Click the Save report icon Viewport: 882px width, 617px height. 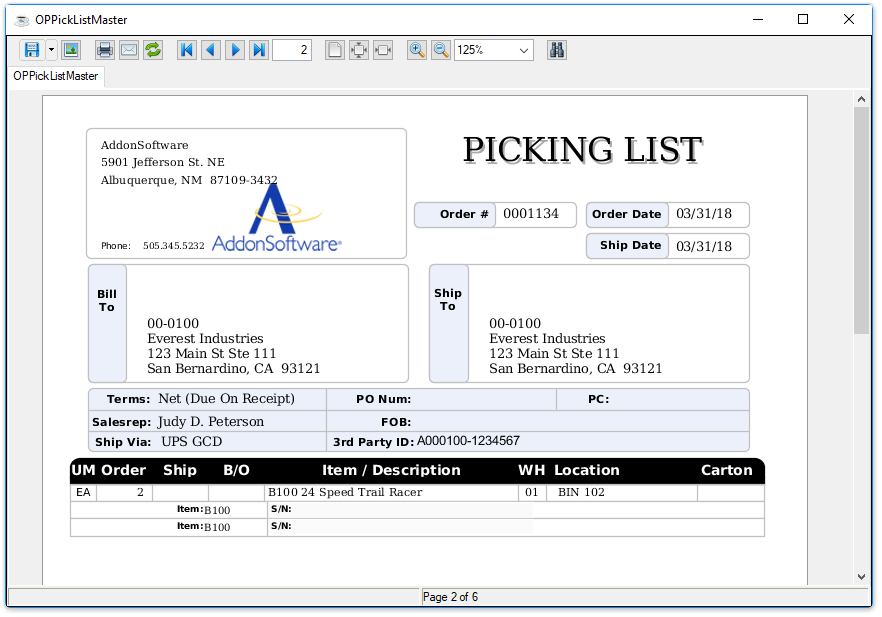click(31, 50)
